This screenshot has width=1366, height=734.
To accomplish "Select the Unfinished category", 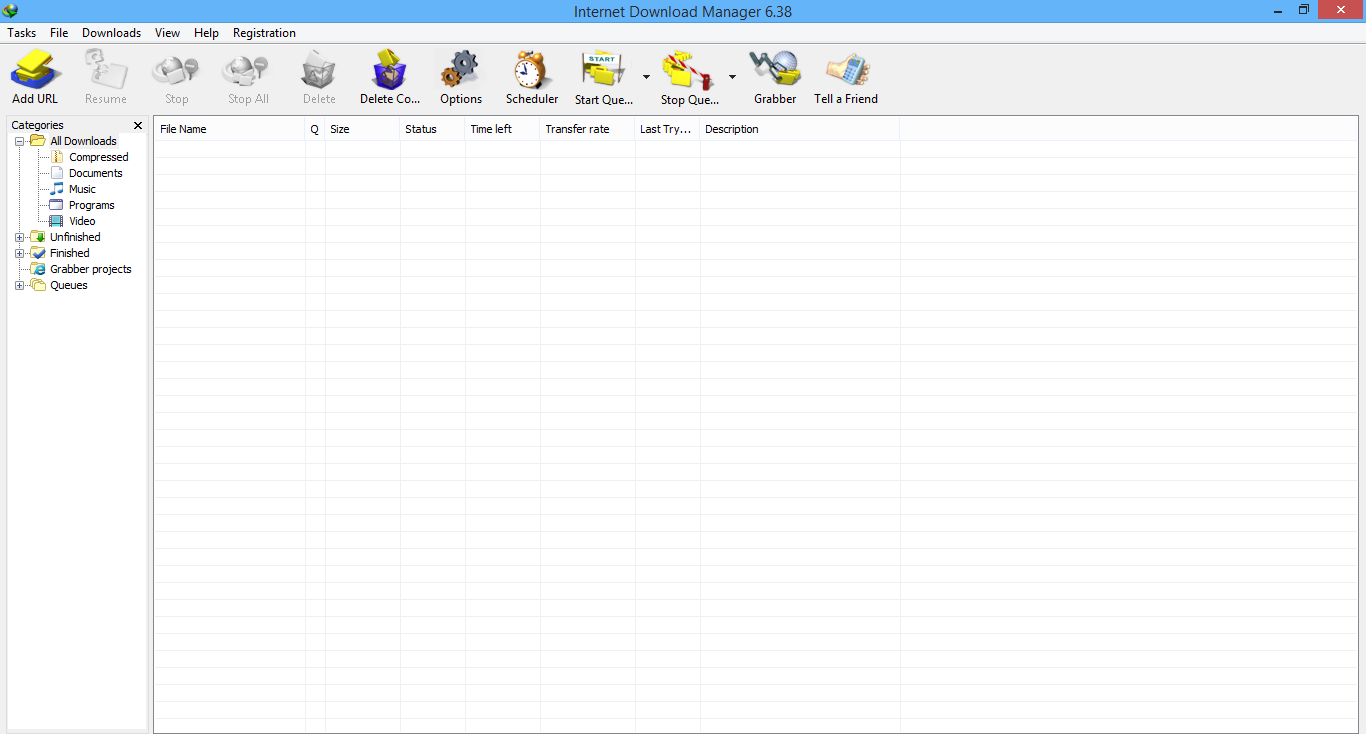I will click(x=75, y=237).
